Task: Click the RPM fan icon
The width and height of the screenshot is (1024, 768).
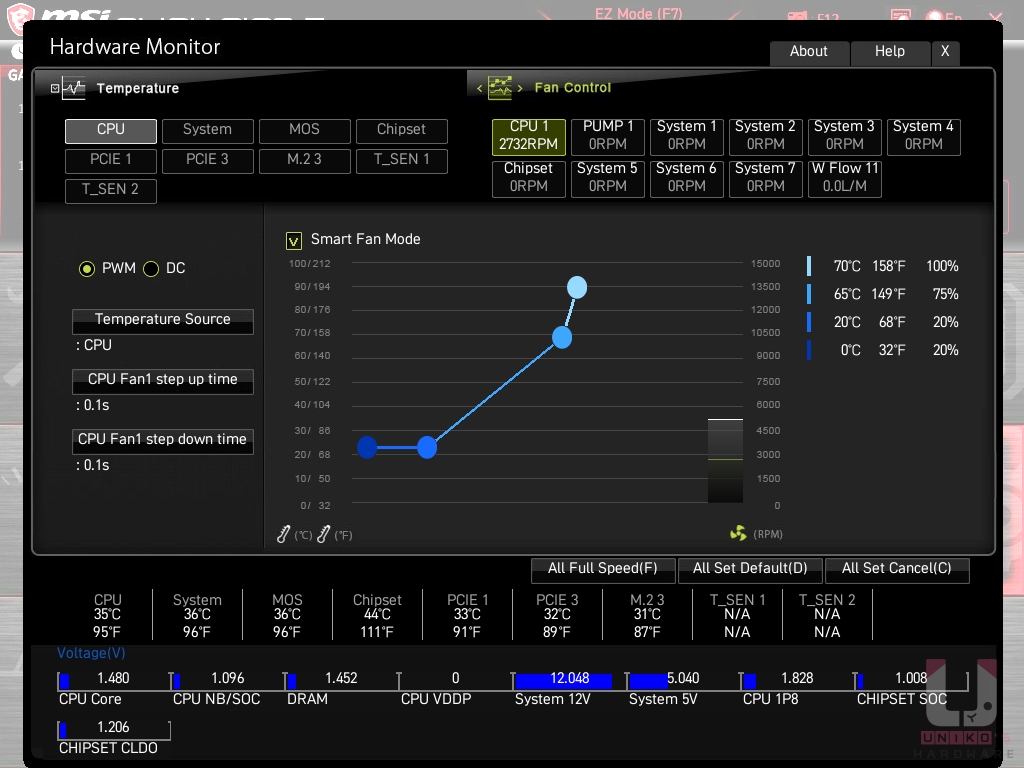Action: click(x=738, y=534)
